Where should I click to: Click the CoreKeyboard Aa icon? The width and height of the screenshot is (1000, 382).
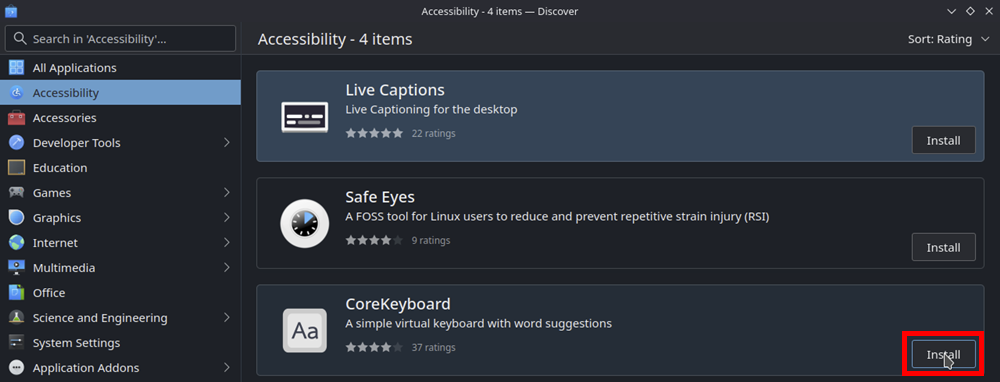tap(305, 330)
